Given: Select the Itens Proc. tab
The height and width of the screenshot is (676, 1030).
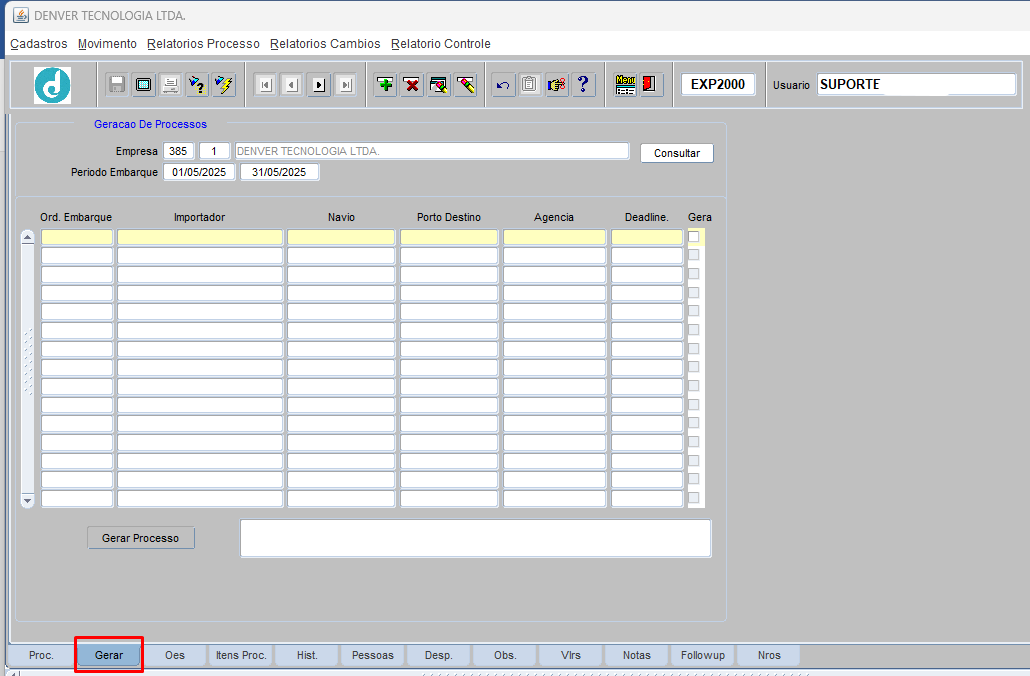Looking at the screenshot, I should pos(241,655).
